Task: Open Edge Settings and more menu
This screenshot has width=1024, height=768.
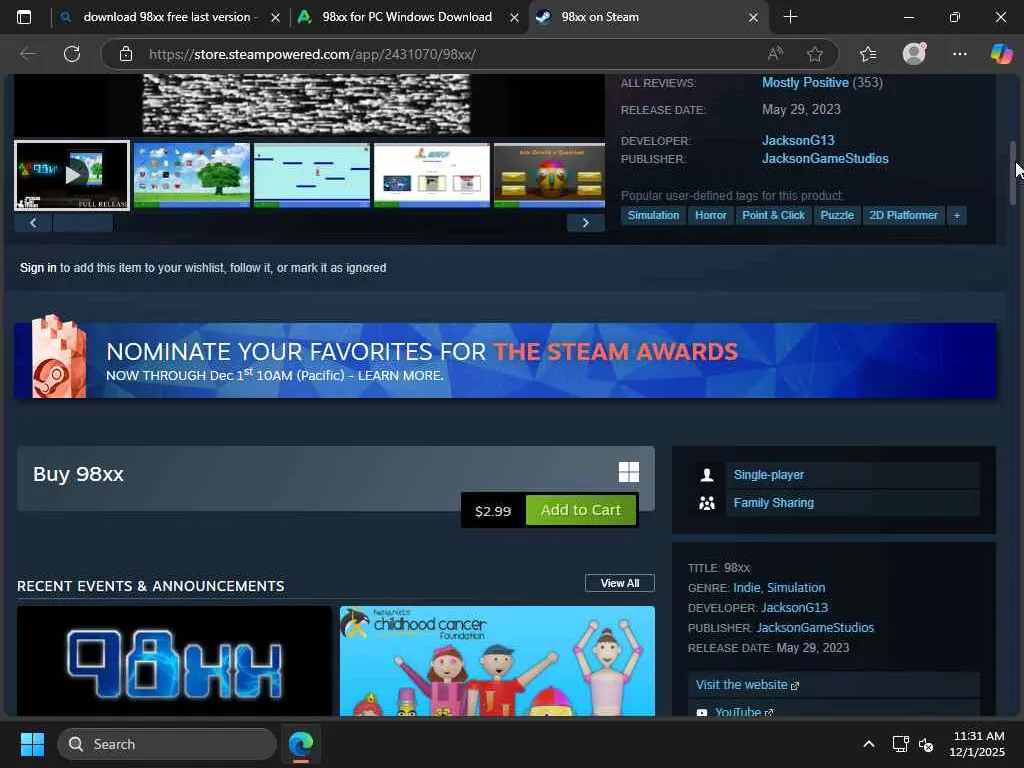Action: [x=959, y=54]
